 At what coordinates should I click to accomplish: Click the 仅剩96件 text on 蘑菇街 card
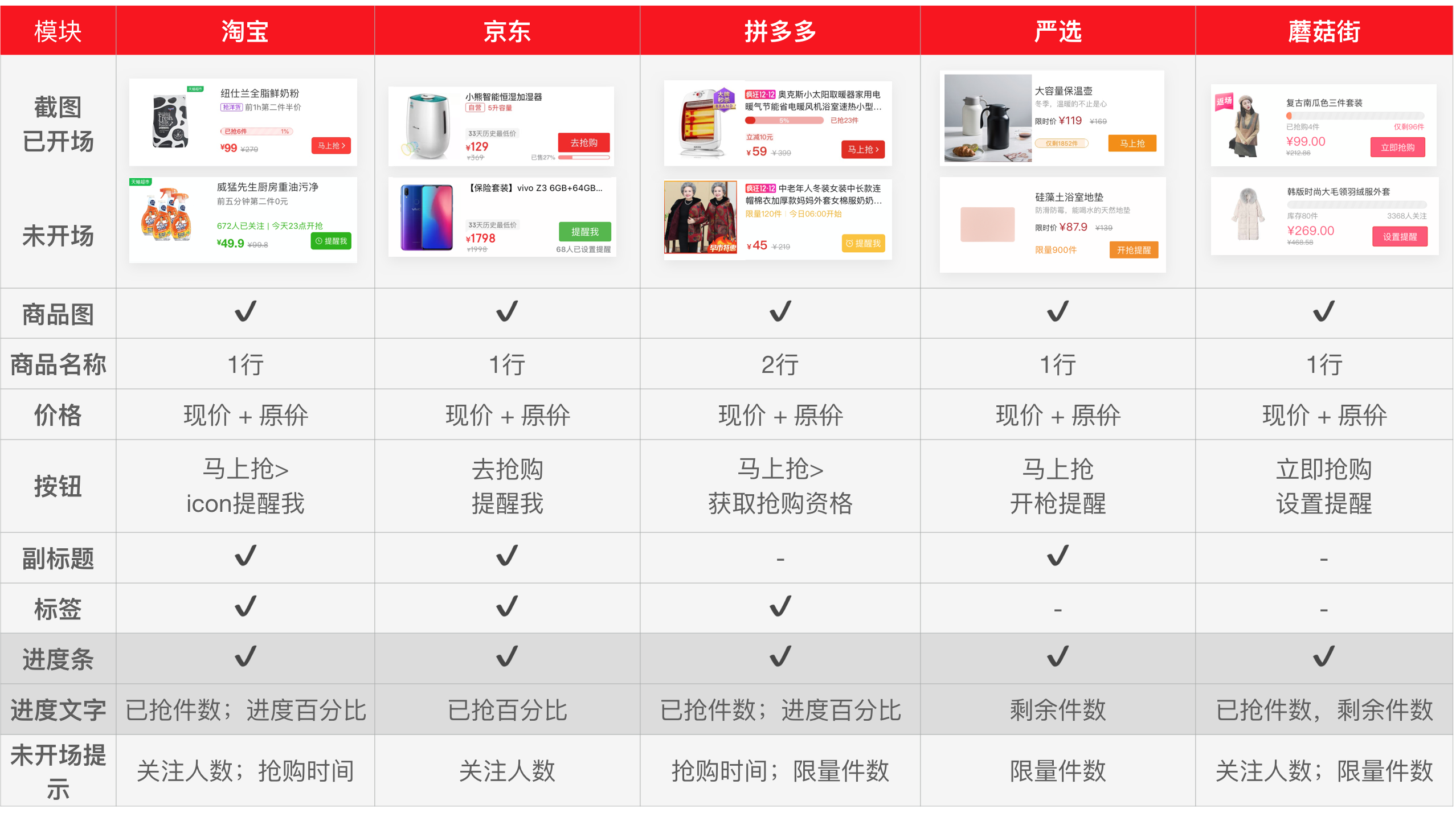[x=1409, y=127]
